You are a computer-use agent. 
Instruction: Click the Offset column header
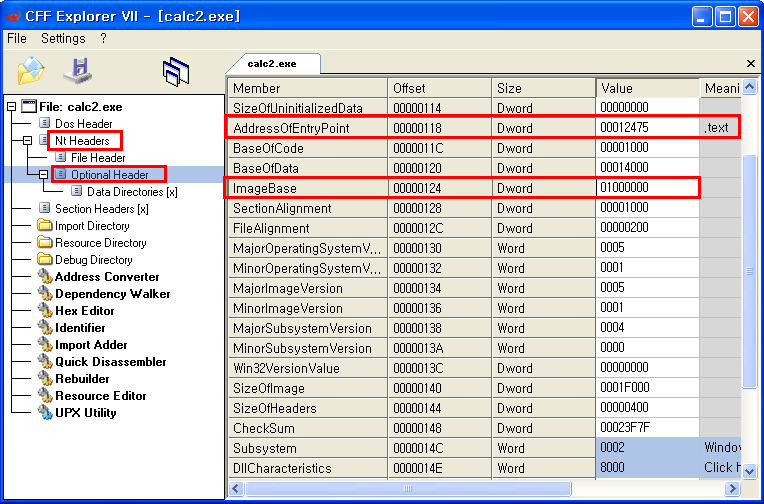point(440,88)
